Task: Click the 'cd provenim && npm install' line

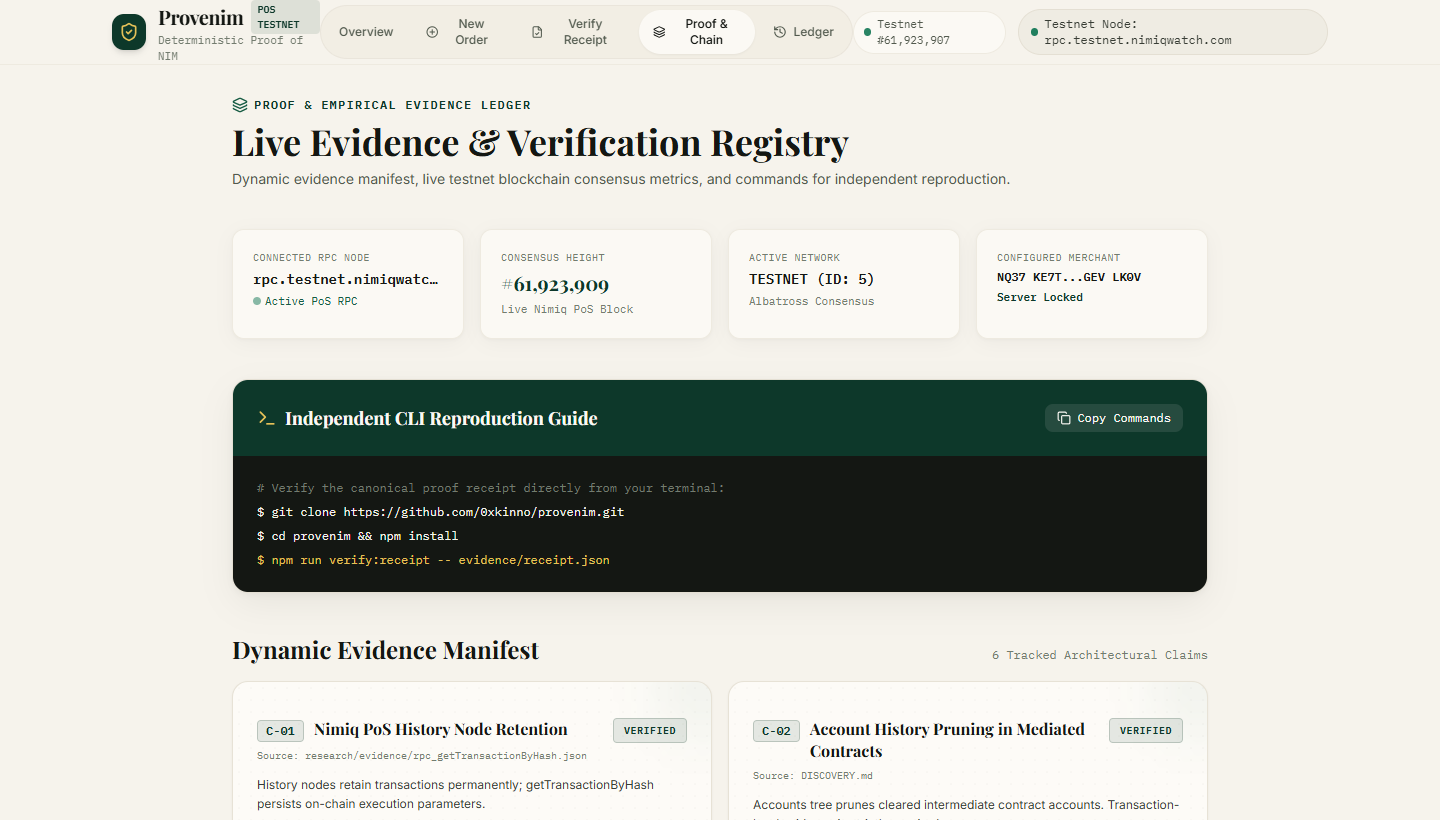Action: coord(358,536)
